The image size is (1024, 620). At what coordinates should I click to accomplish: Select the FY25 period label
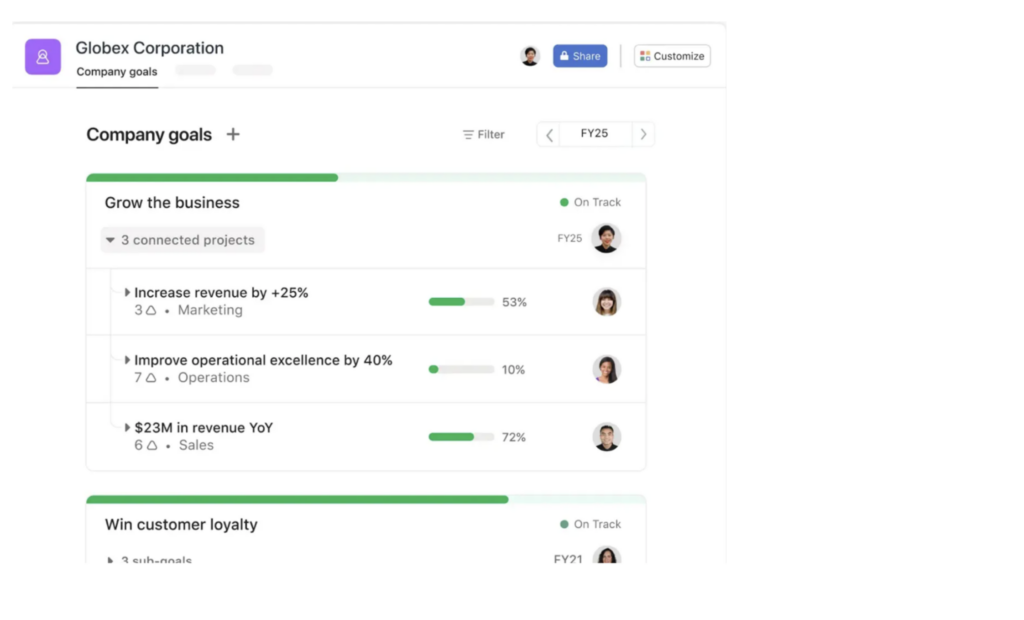coord(594,133)
